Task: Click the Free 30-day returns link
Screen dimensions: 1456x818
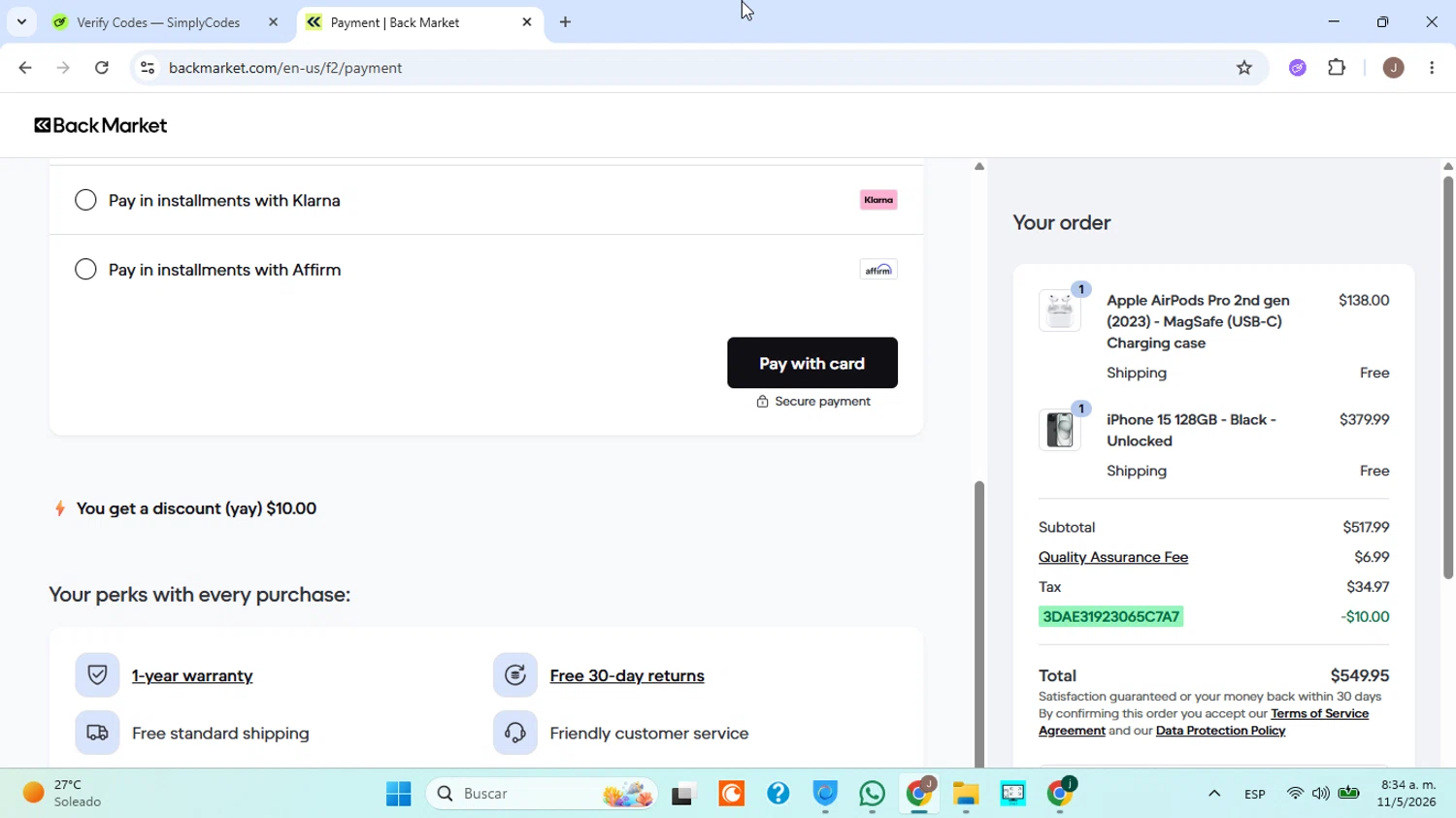Action: point(627,675)
